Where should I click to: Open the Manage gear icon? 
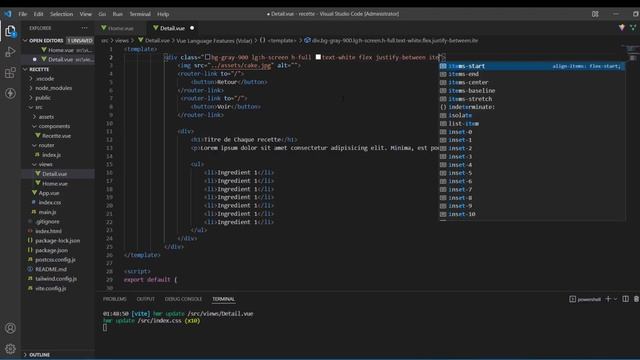[10, 349]
